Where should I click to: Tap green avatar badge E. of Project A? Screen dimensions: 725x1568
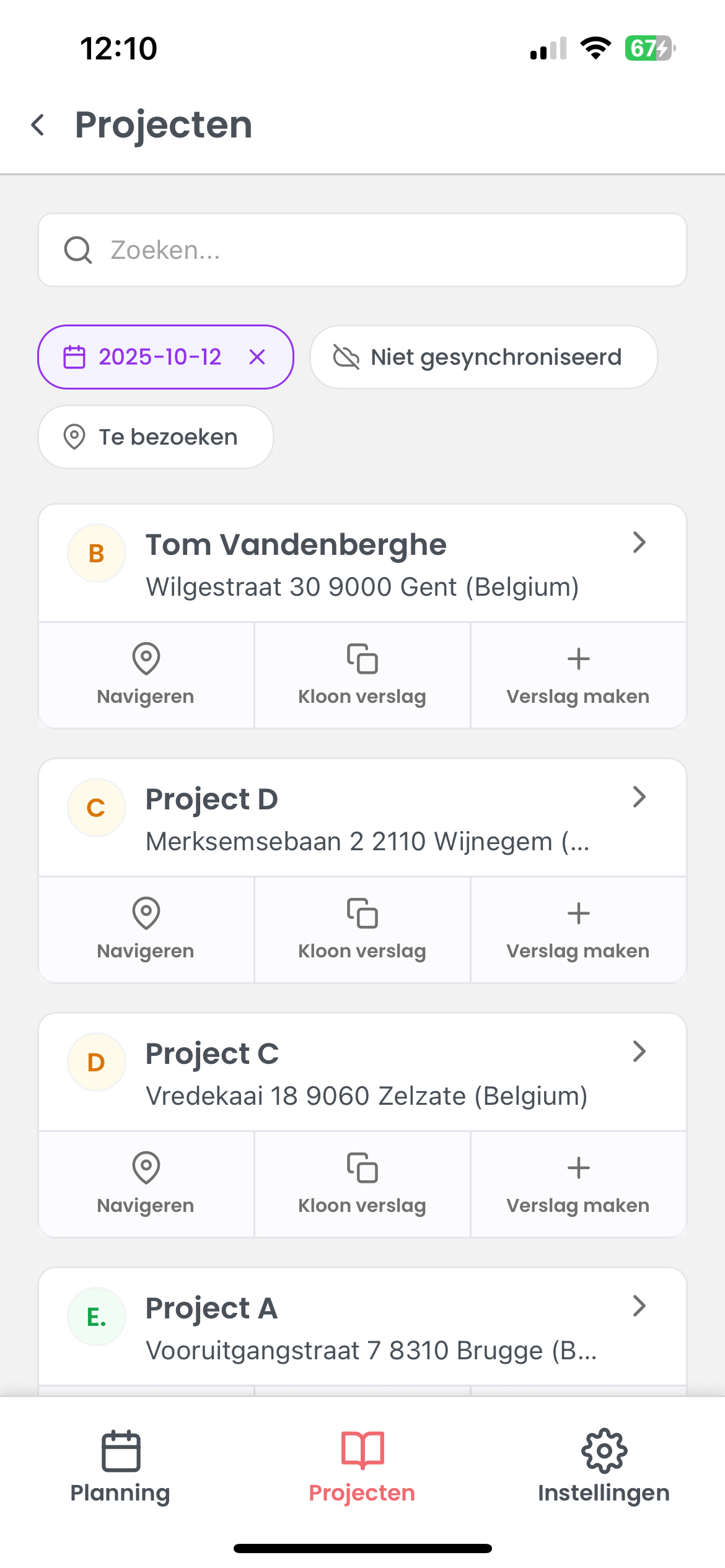(x=97, y=1317)
